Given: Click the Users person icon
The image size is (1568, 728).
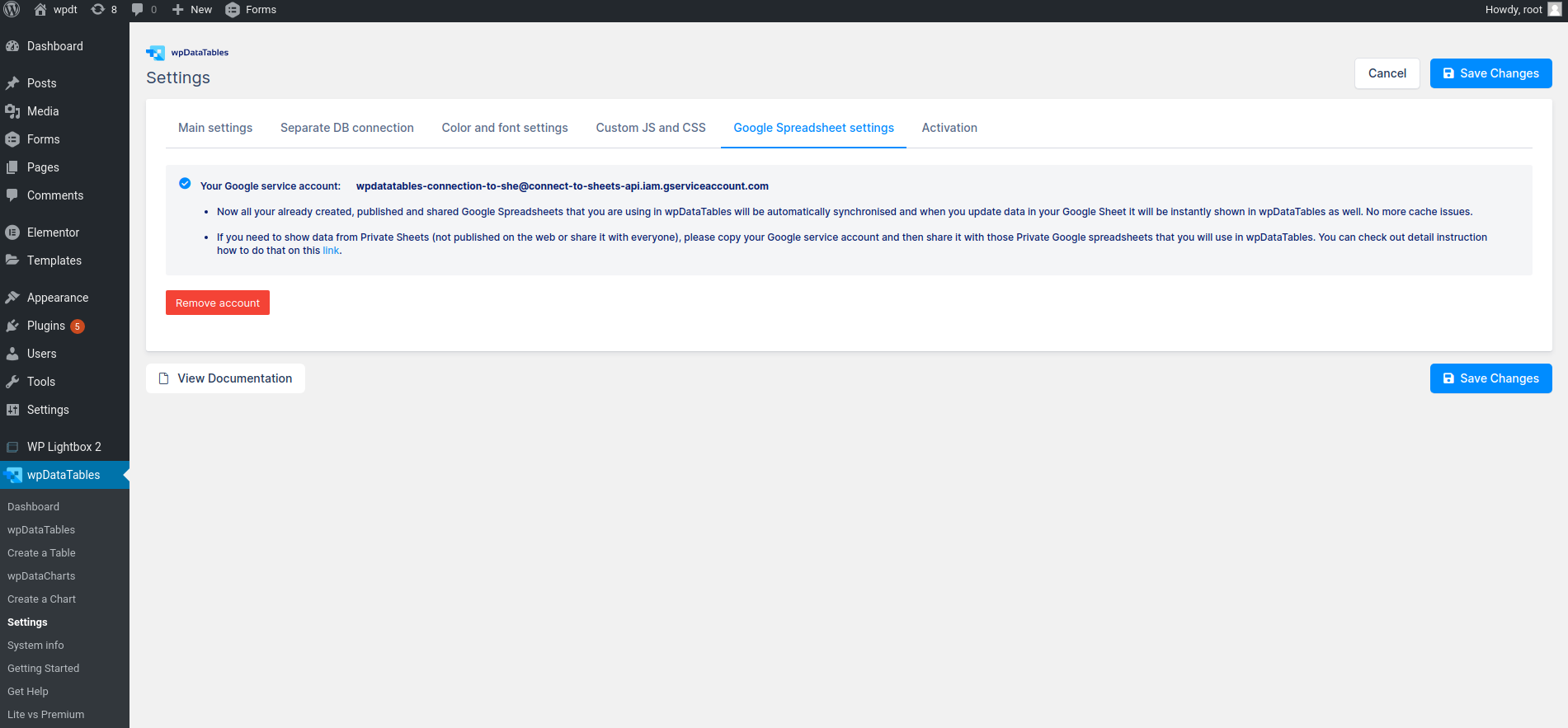Looking at the screenshot, I should point(12,354).
